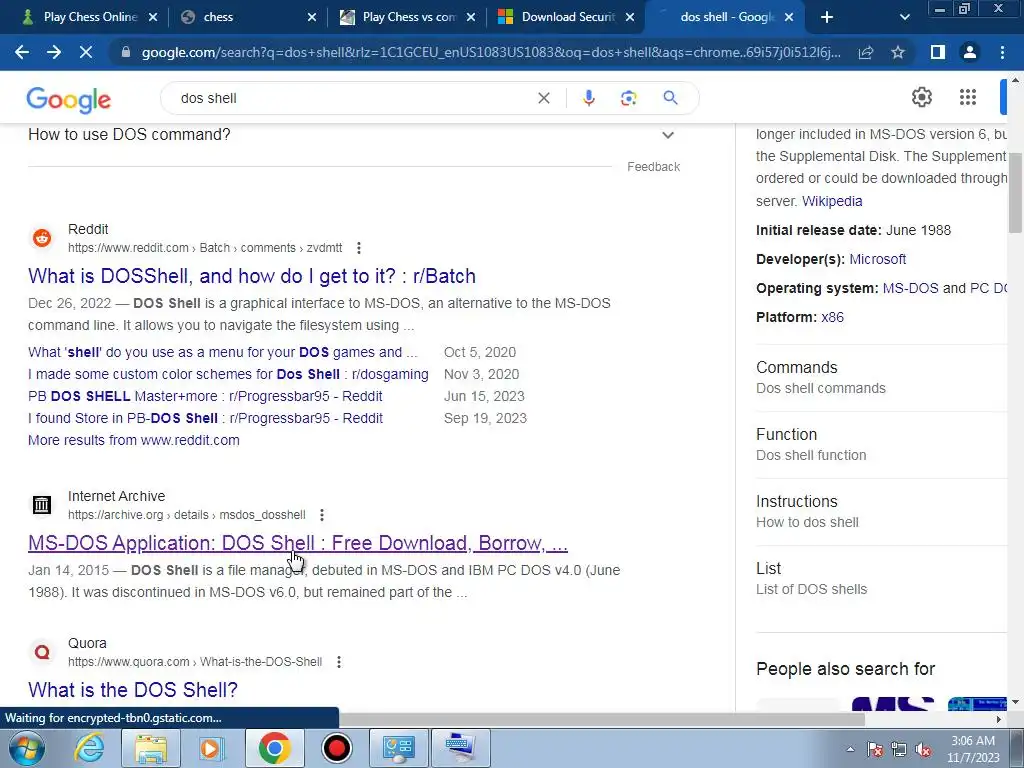1024x768 pixels.
Task: Open the red record app in taskbar
Action: pyautogui.click(x=337, y=748)
